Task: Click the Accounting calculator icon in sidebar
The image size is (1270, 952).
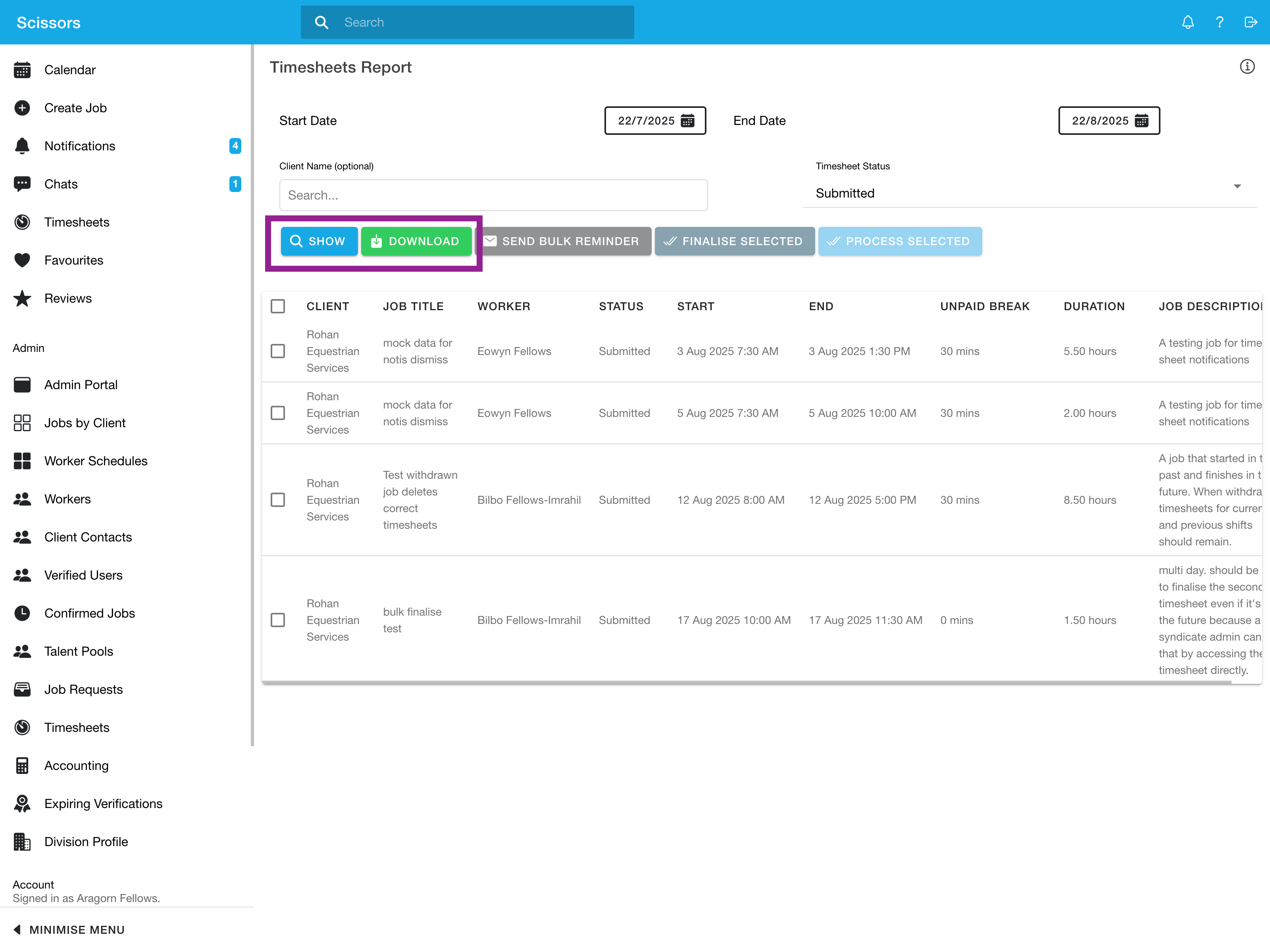Action: coord(22,766)
